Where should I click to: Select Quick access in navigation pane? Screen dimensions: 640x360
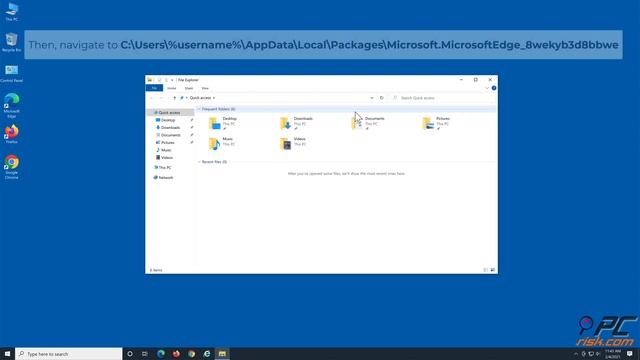(169, 113)
